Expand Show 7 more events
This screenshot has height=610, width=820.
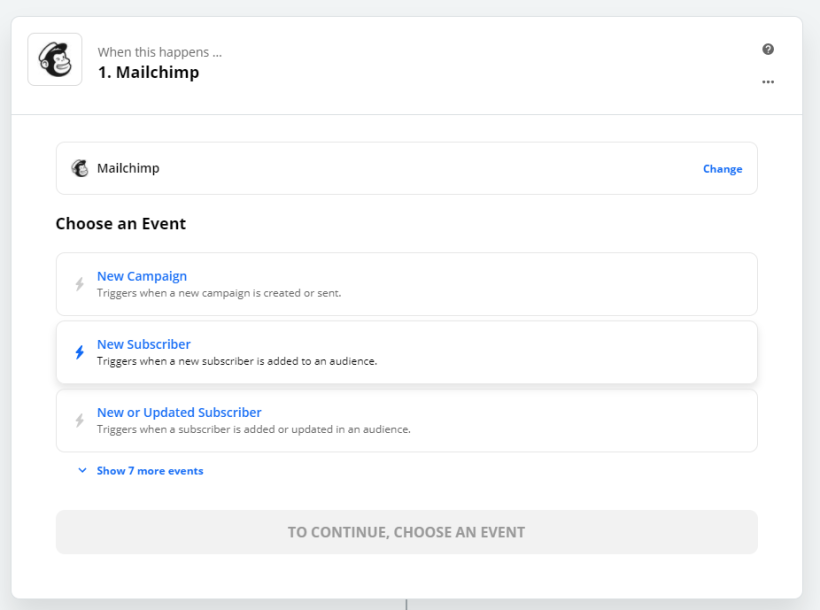pyautogui.click(x=150, y=470)
